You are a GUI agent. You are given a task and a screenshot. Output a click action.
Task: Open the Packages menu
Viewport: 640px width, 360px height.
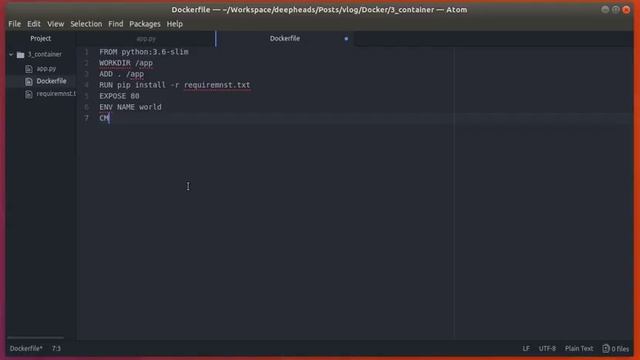(144, 24)
